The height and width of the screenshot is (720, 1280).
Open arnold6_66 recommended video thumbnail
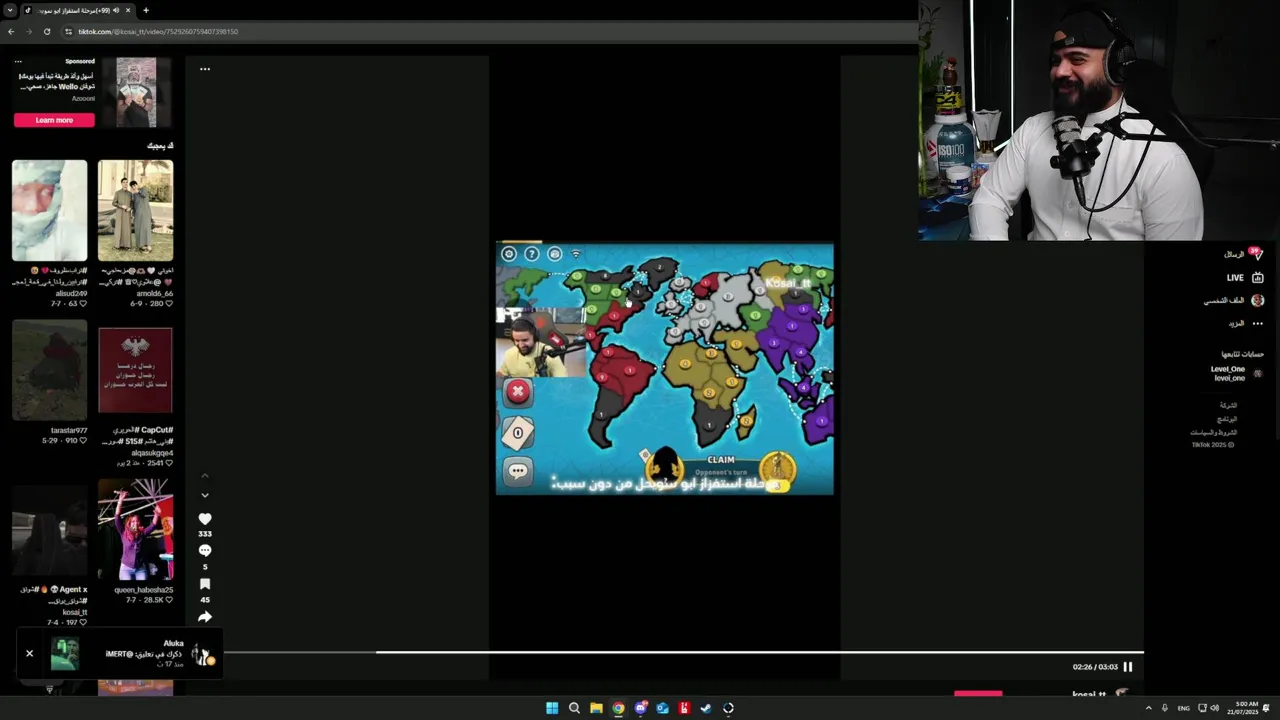[x=135, y=210]
